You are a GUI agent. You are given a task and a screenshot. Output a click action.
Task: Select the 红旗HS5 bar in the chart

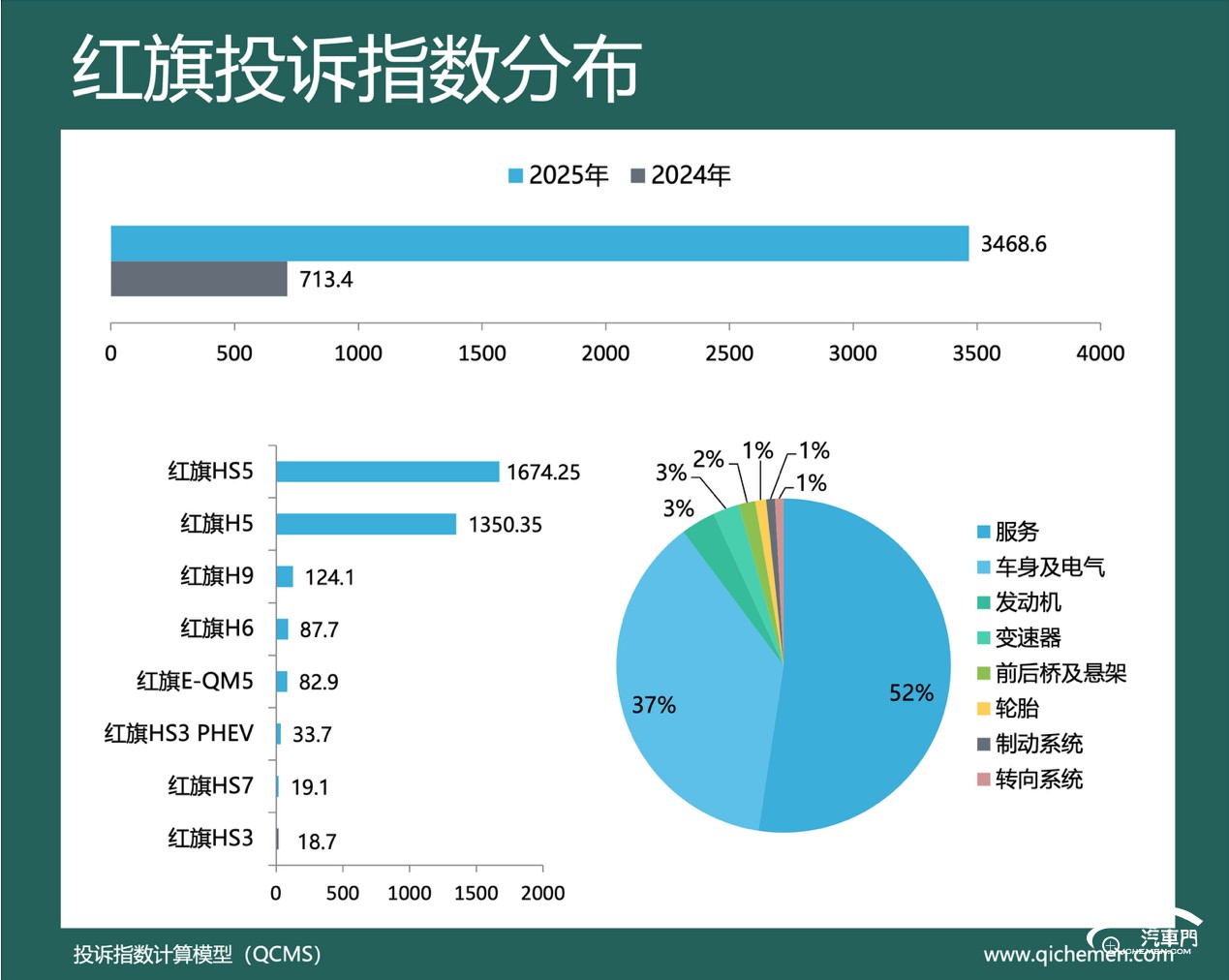[387, 472]
